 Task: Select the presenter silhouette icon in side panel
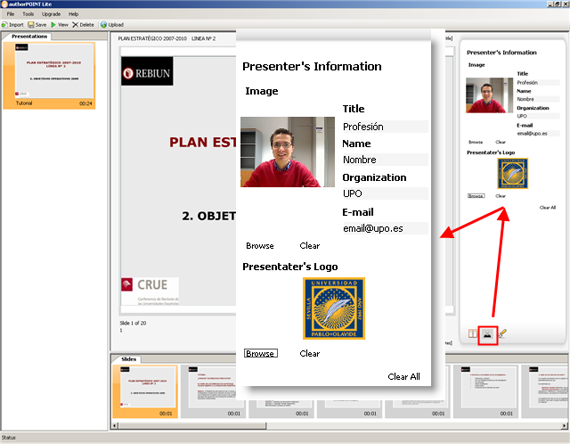tap(487, 335)
